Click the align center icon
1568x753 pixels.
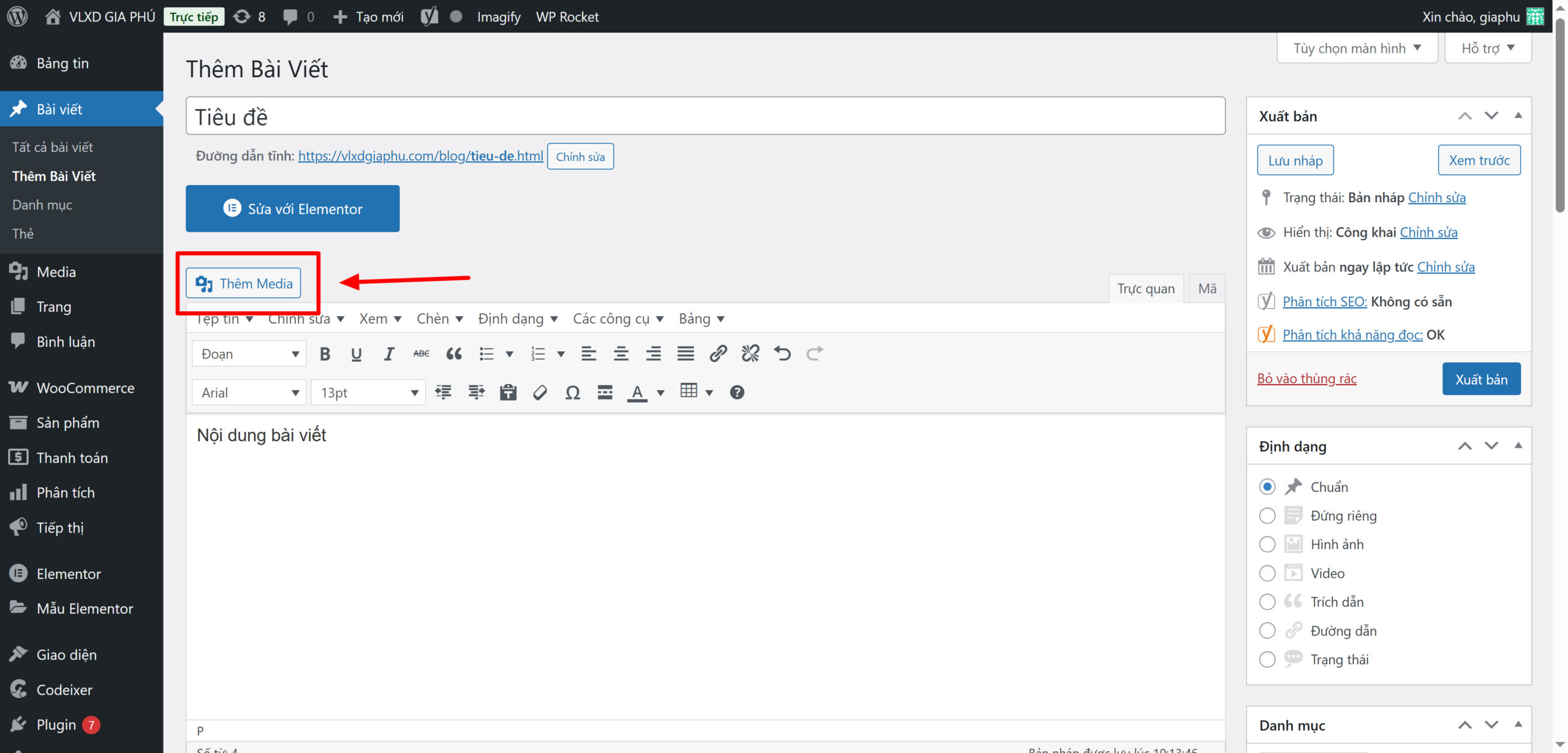[x=621, y=354]
